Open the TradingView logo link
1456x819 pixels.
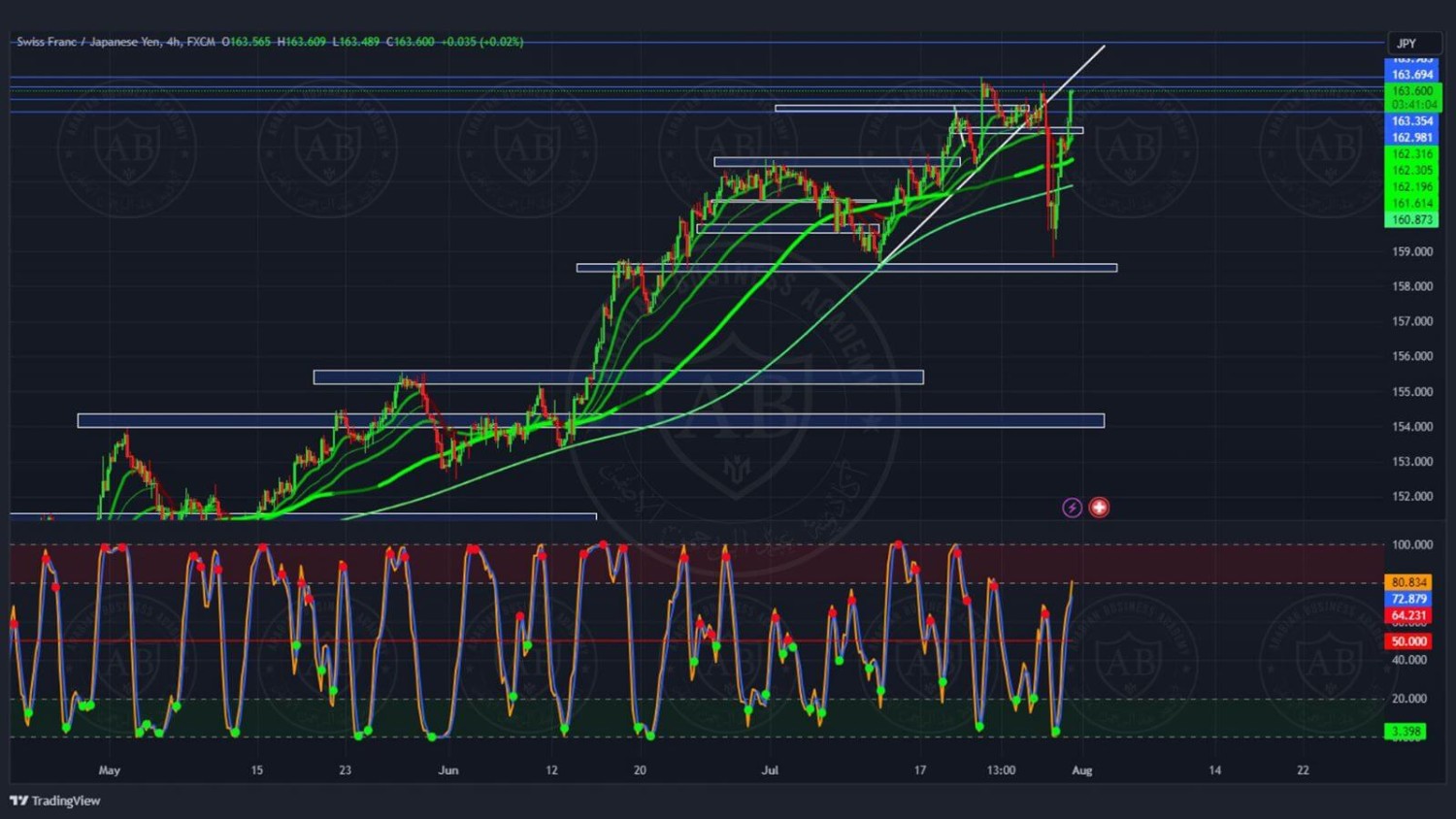[55, 801]
